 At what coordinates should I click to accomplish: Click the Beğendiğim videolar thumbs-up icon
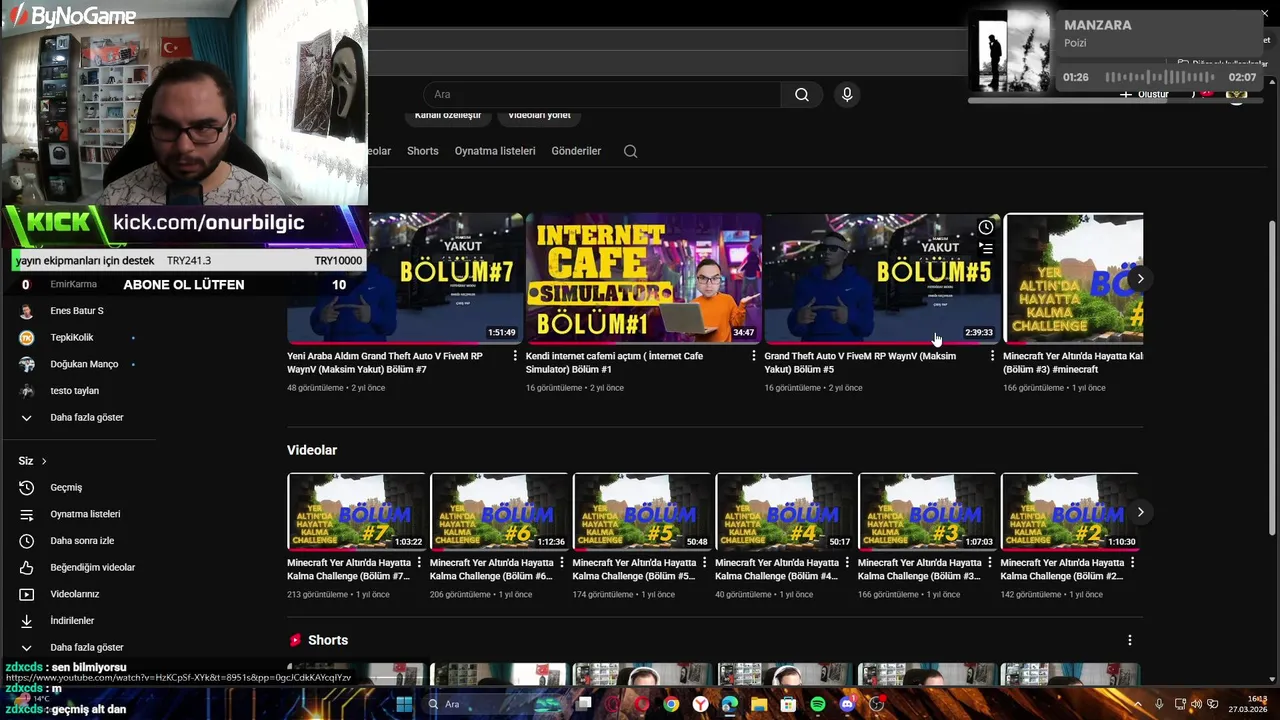click(x=27, y=568)
